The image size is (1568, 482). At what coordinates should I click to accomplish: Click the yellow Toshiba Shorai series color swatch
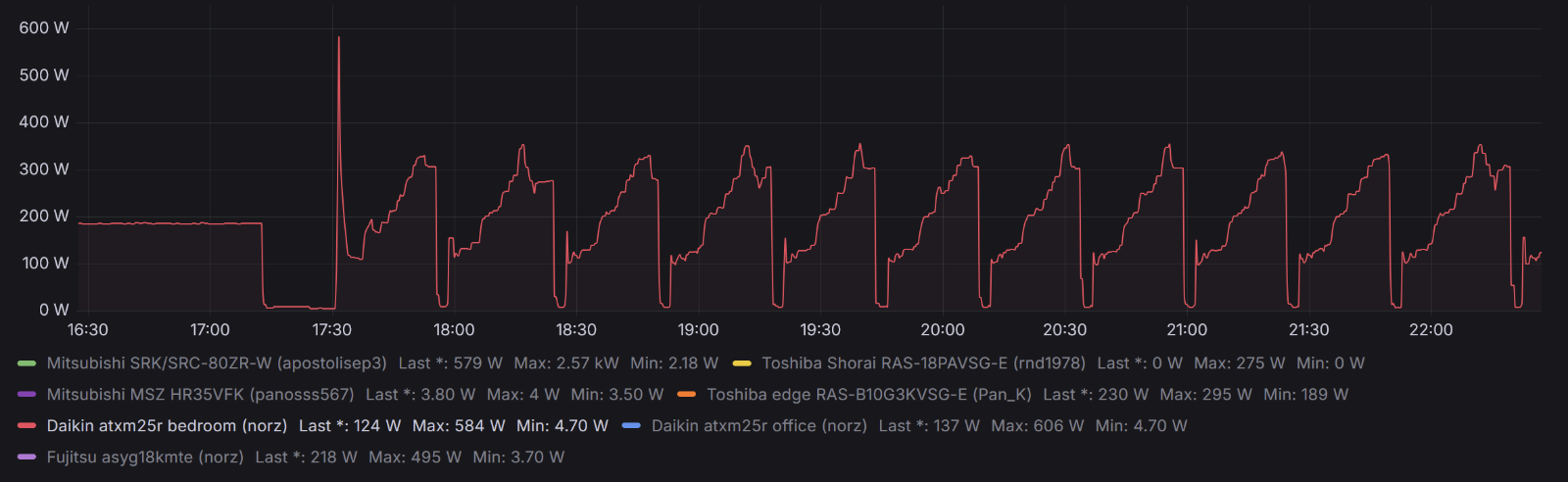742,363
